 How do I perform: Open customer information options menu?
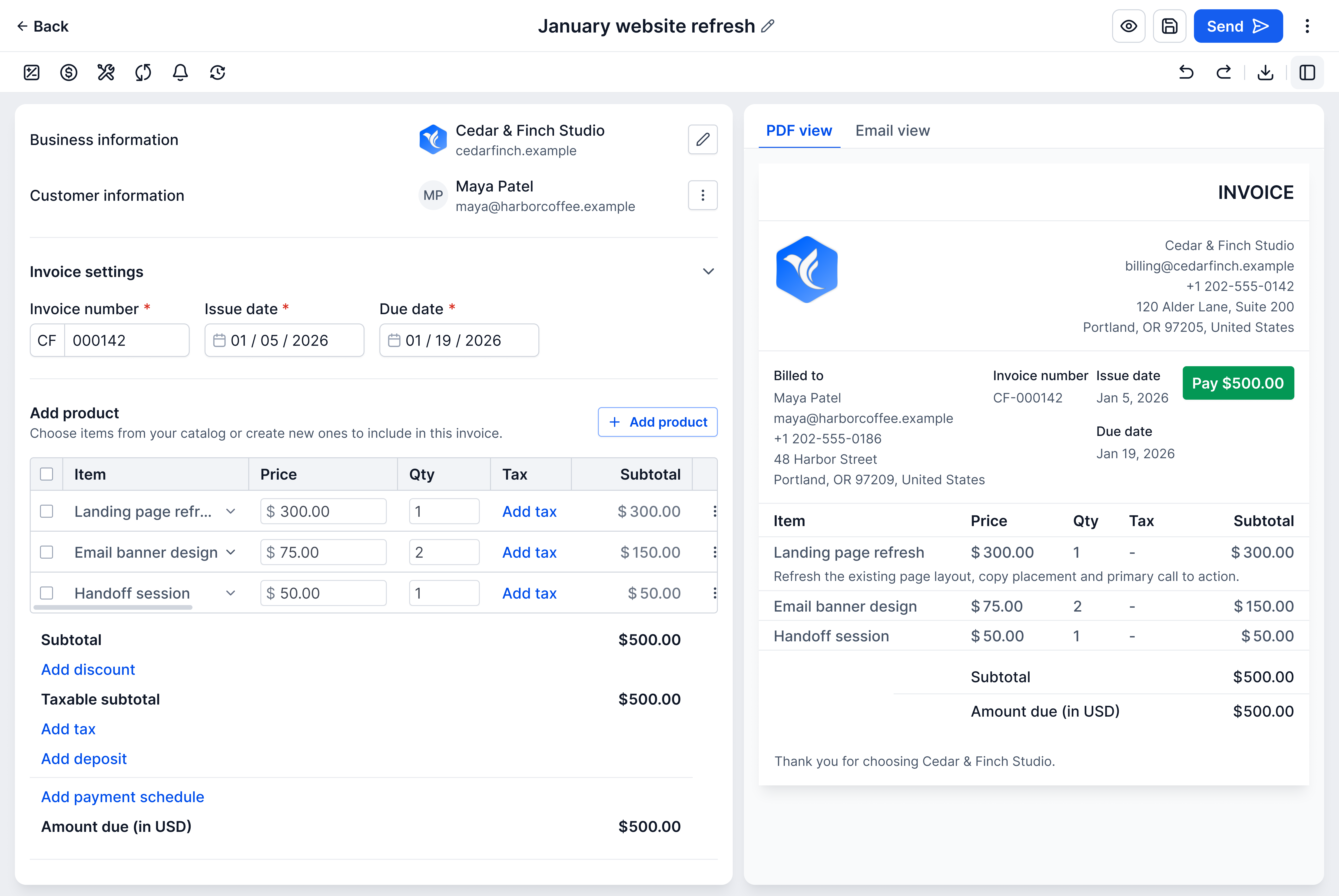coord(703,195)
